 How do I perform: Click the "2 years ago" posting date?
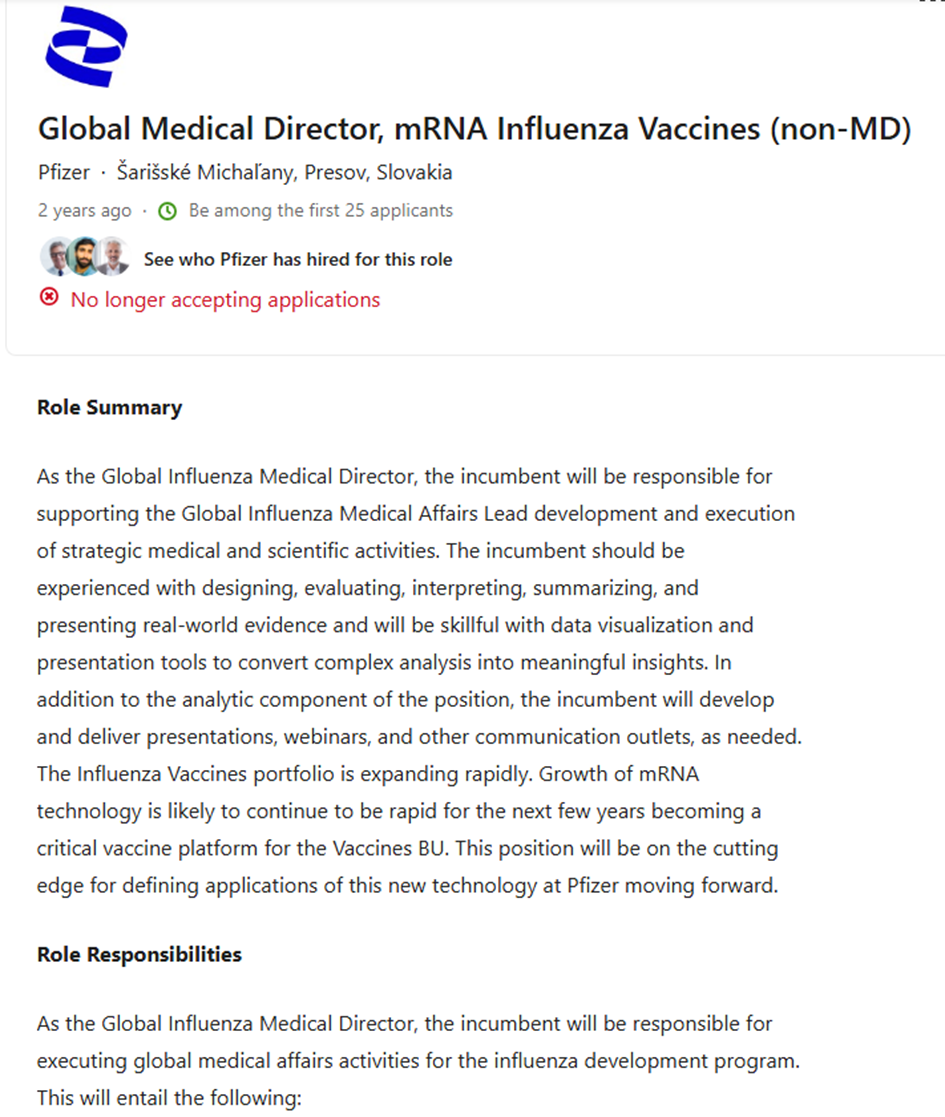point(84,211)
